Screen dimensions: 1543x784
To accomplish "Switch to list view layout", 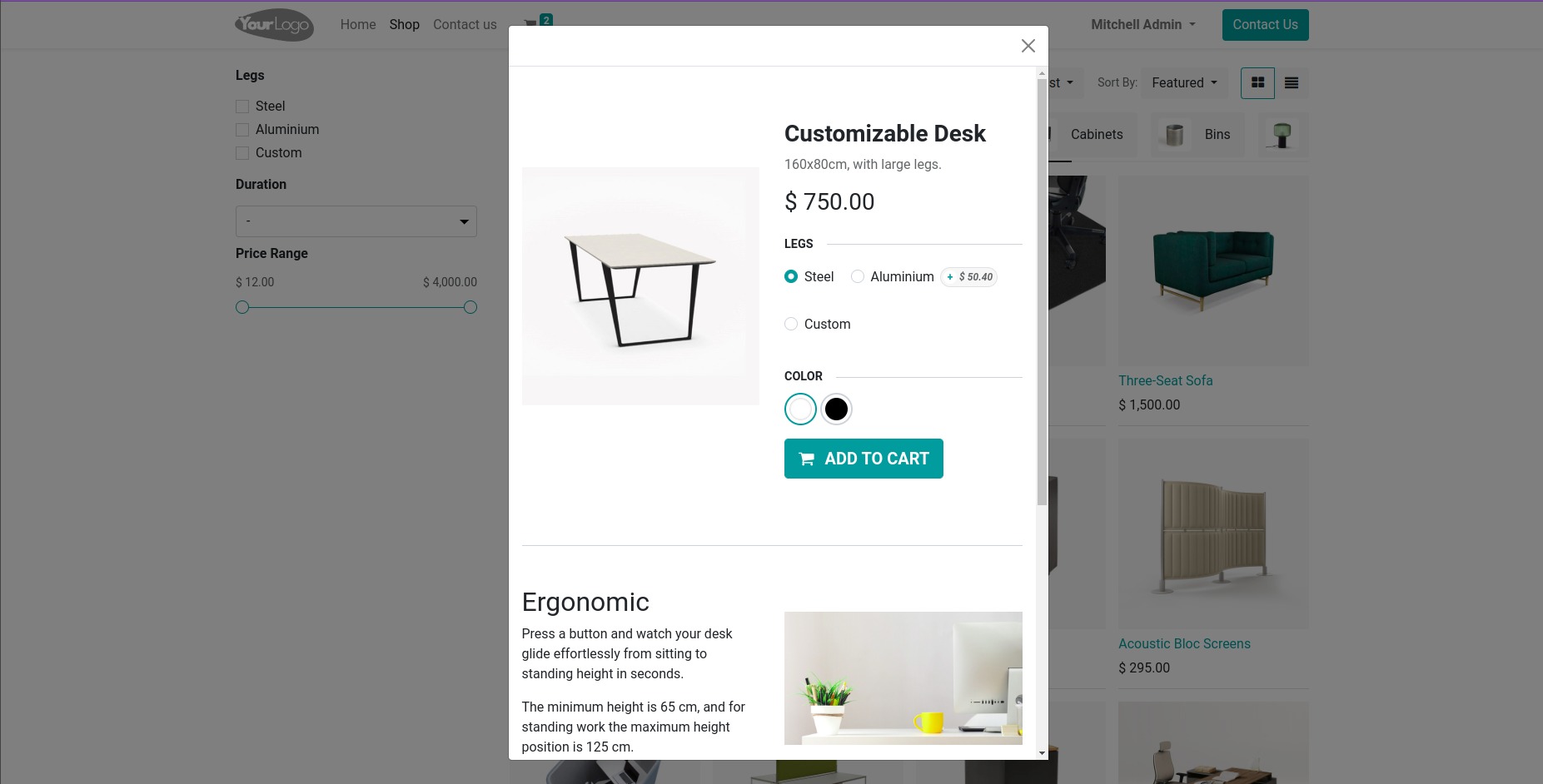I will 1292,83.
